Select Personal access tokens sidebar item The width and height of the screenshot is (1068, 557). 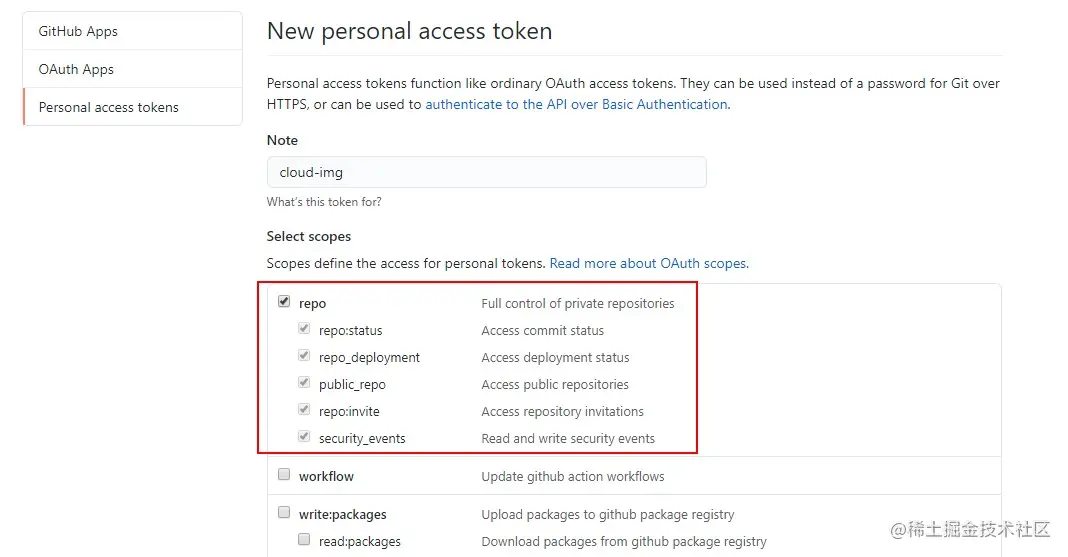pos(108,107)
